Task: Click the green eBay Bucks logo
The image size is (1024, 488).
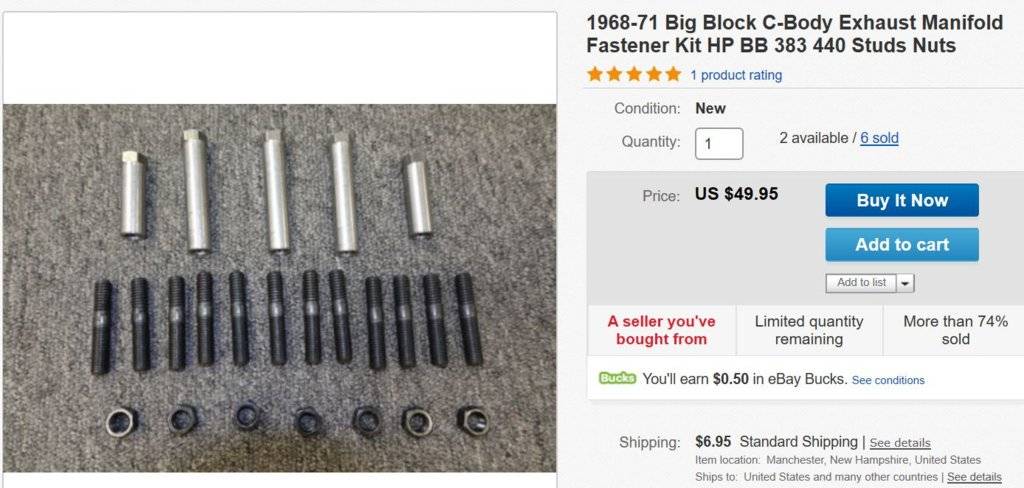Action: point(617,379)
